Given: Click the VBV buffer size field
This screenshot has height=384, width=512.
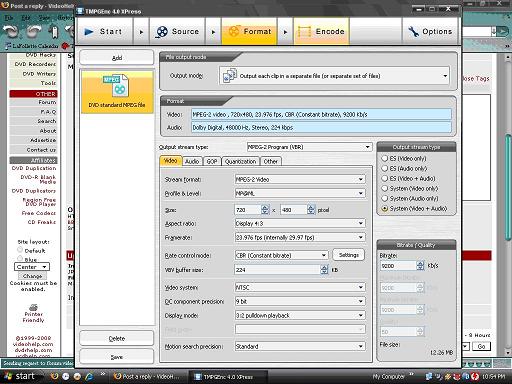Looking at the screenshot, I should pyautogui.click(x=278, y=270).
